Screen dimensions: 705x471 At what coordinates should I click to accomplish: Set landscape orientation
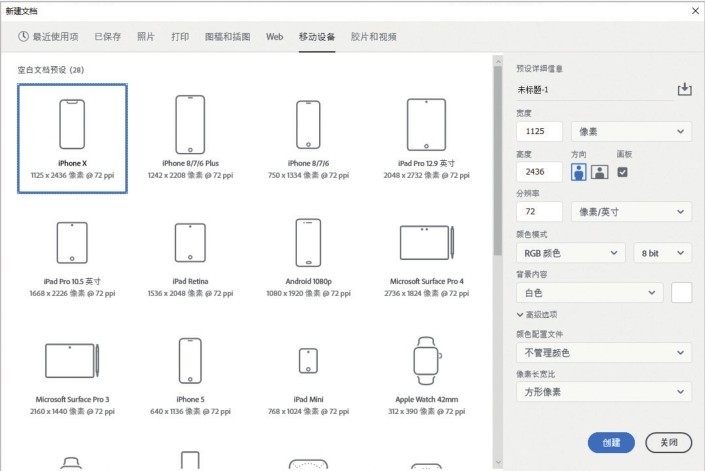point(600,172)
